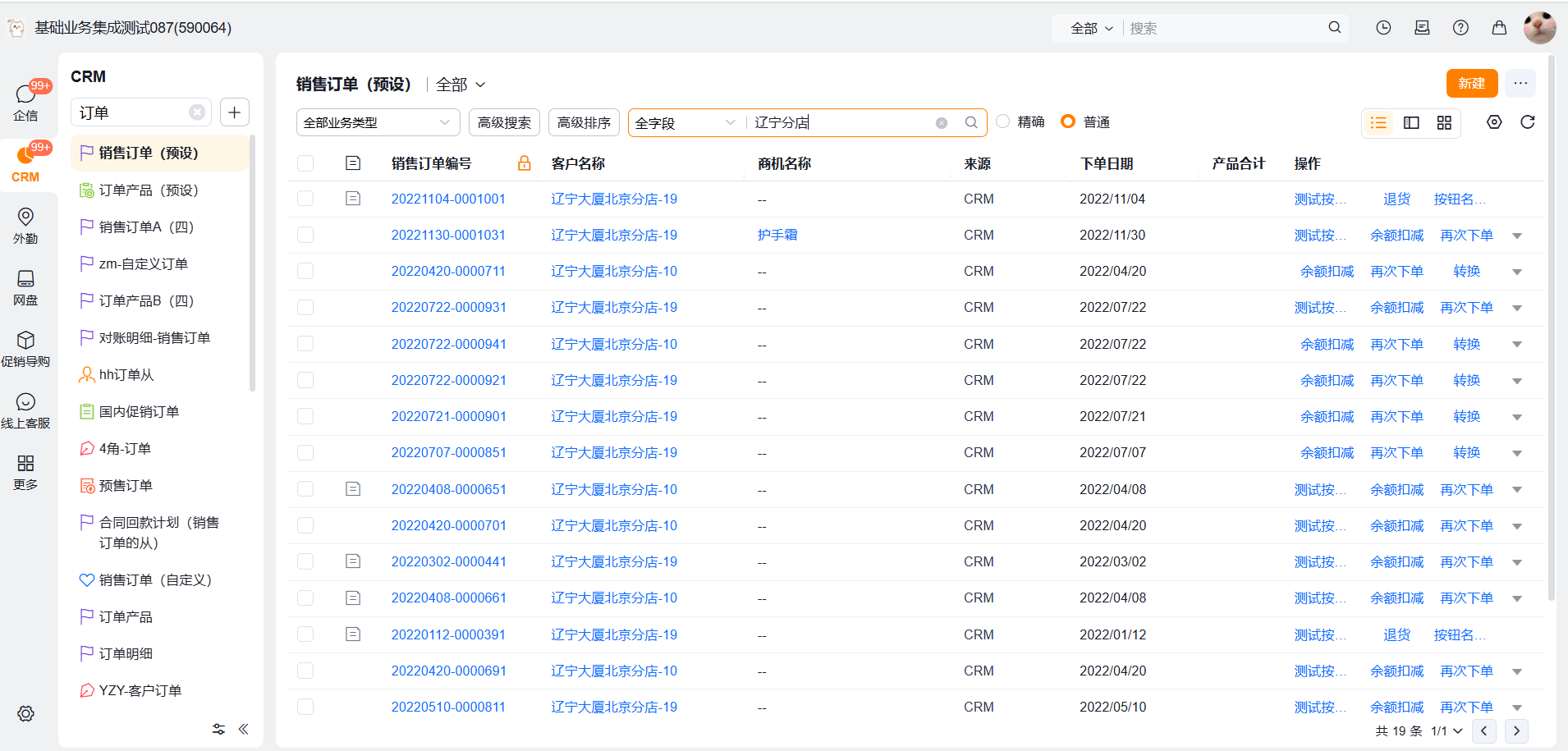Click the 新建 button
1568x751 pixels.
(1471, 84)
